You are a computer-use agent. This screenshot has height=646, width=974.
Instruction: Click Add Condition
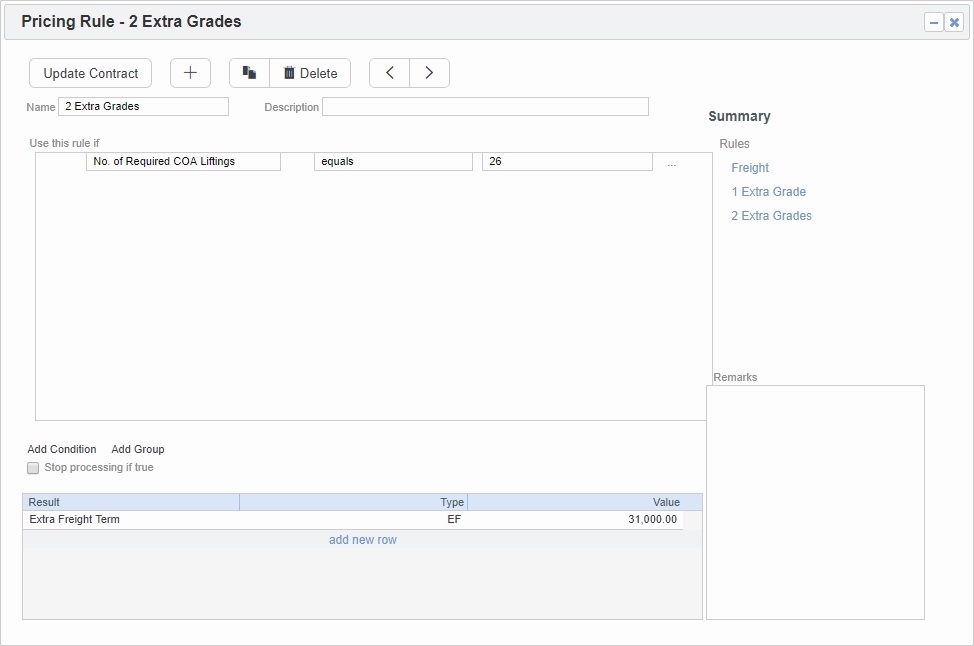pyautogui.click(x=62, y=450)
